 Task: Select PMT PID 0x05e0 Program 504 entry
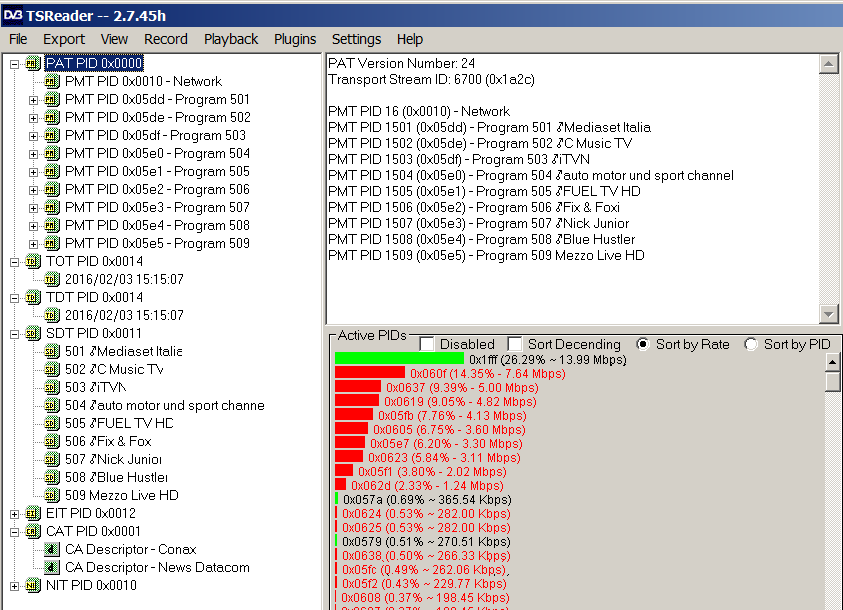click(x=157, y=153)
